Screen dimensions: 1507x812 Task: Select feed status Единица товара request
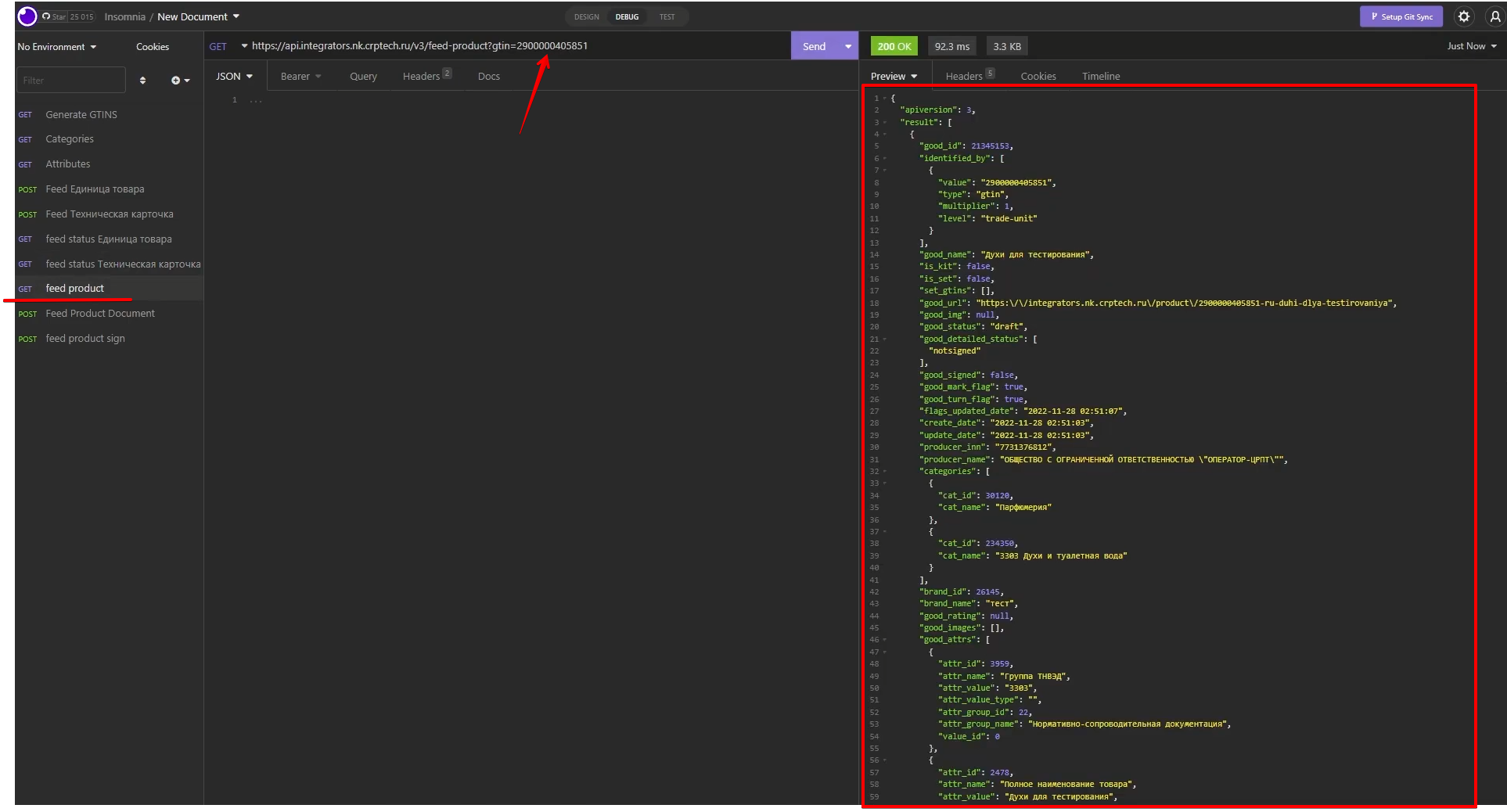(110, 239)
